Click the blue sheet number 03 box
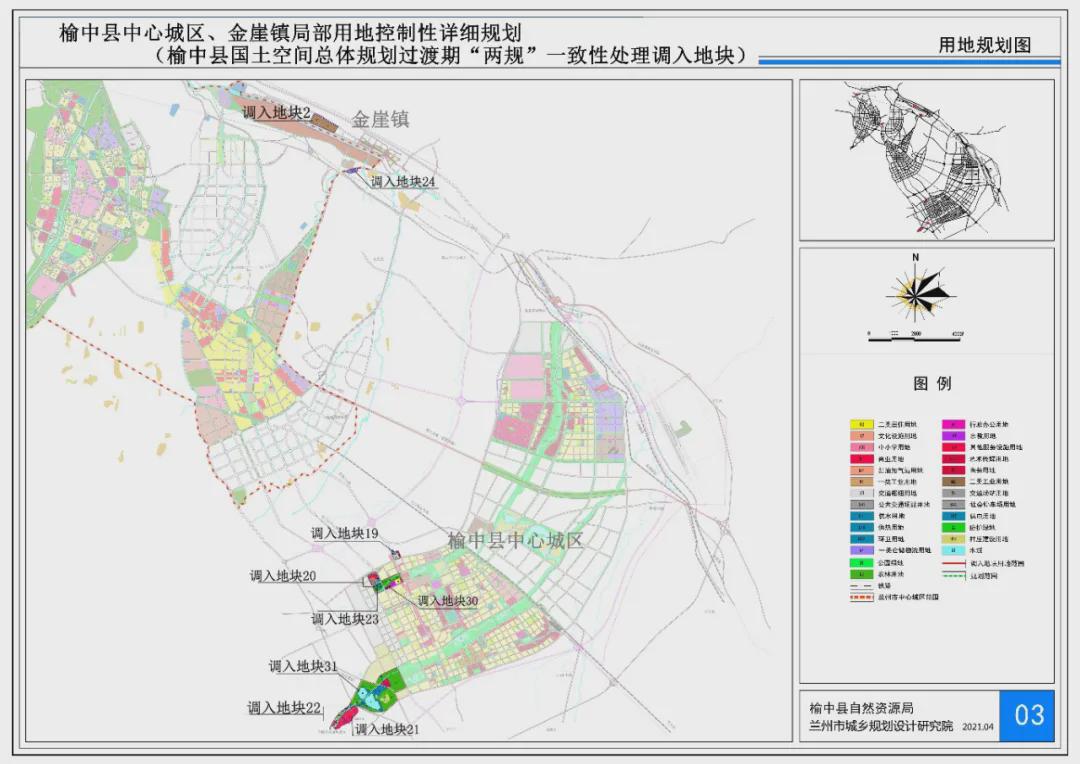1080x764 pixels. pyautogui.click(x=1027, y=715)
